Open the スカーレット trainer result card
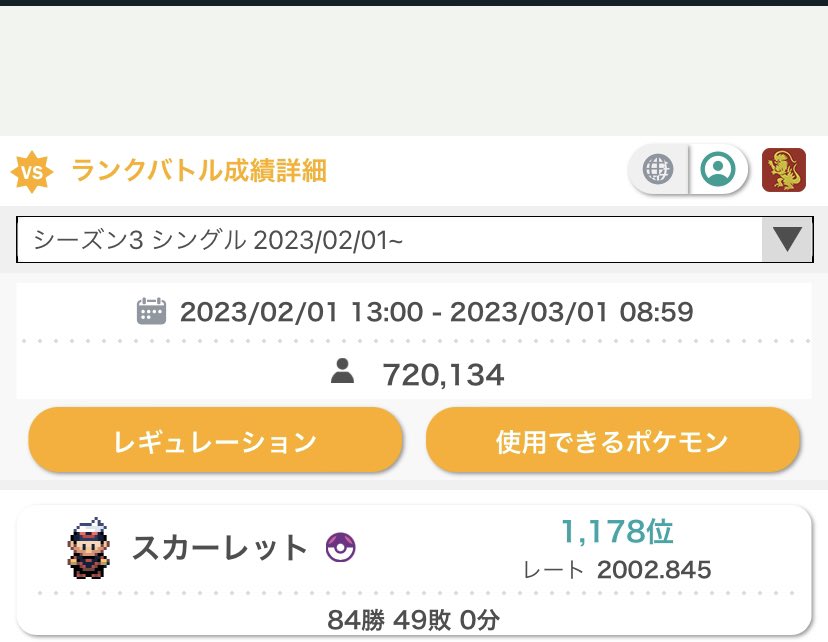The height and width of the screenshot is (642, 828). (x=414, y=570)
